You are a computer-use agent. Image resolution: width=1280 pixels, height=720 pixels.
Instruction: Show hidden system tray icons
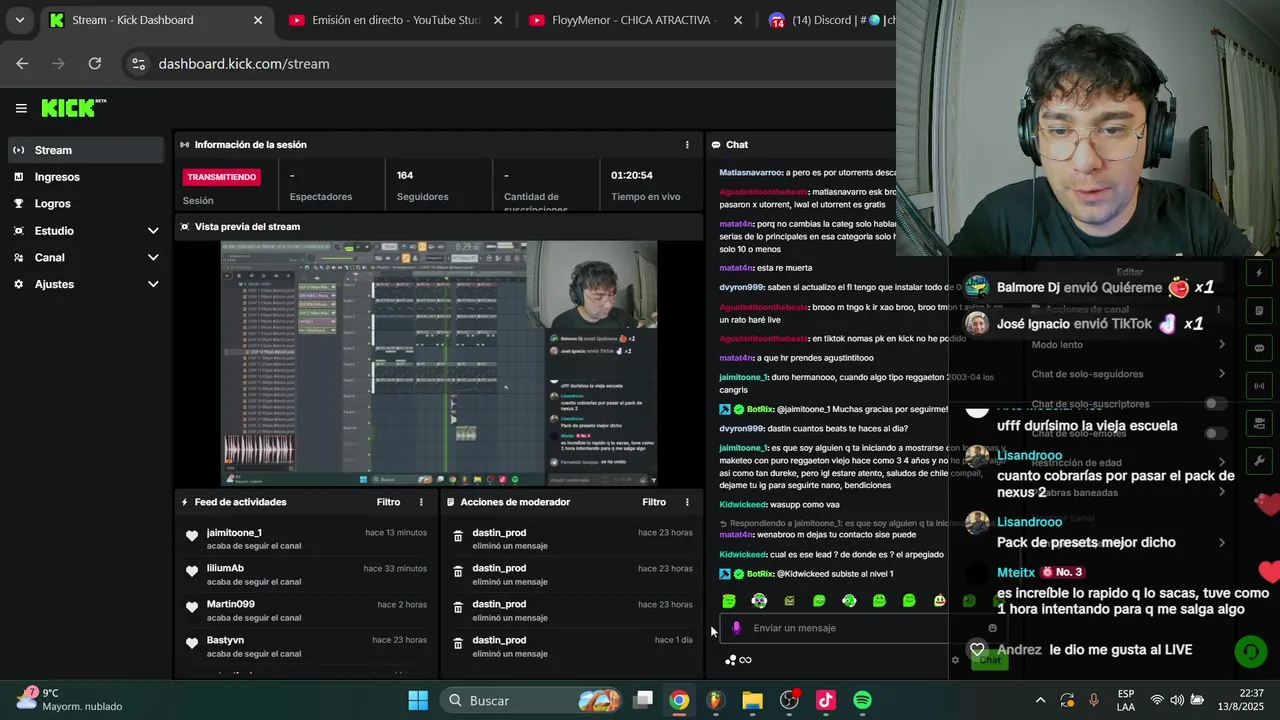(1040, 700)
